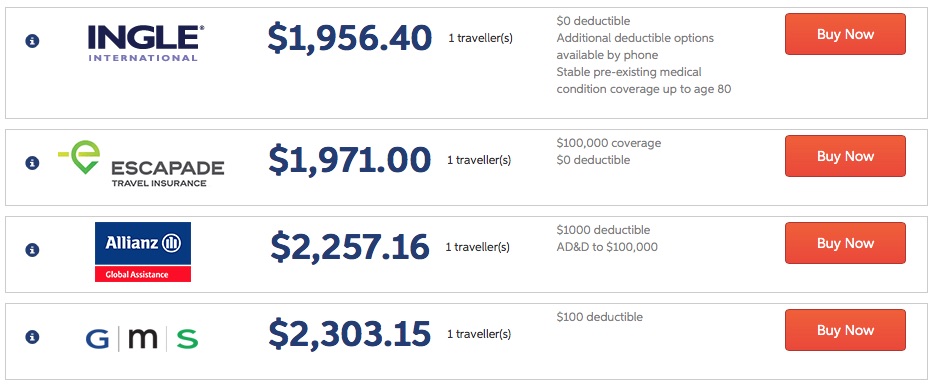Click the $1000 deductible text for Allianz
Screen dimensions: 934x386
point(603,230)
